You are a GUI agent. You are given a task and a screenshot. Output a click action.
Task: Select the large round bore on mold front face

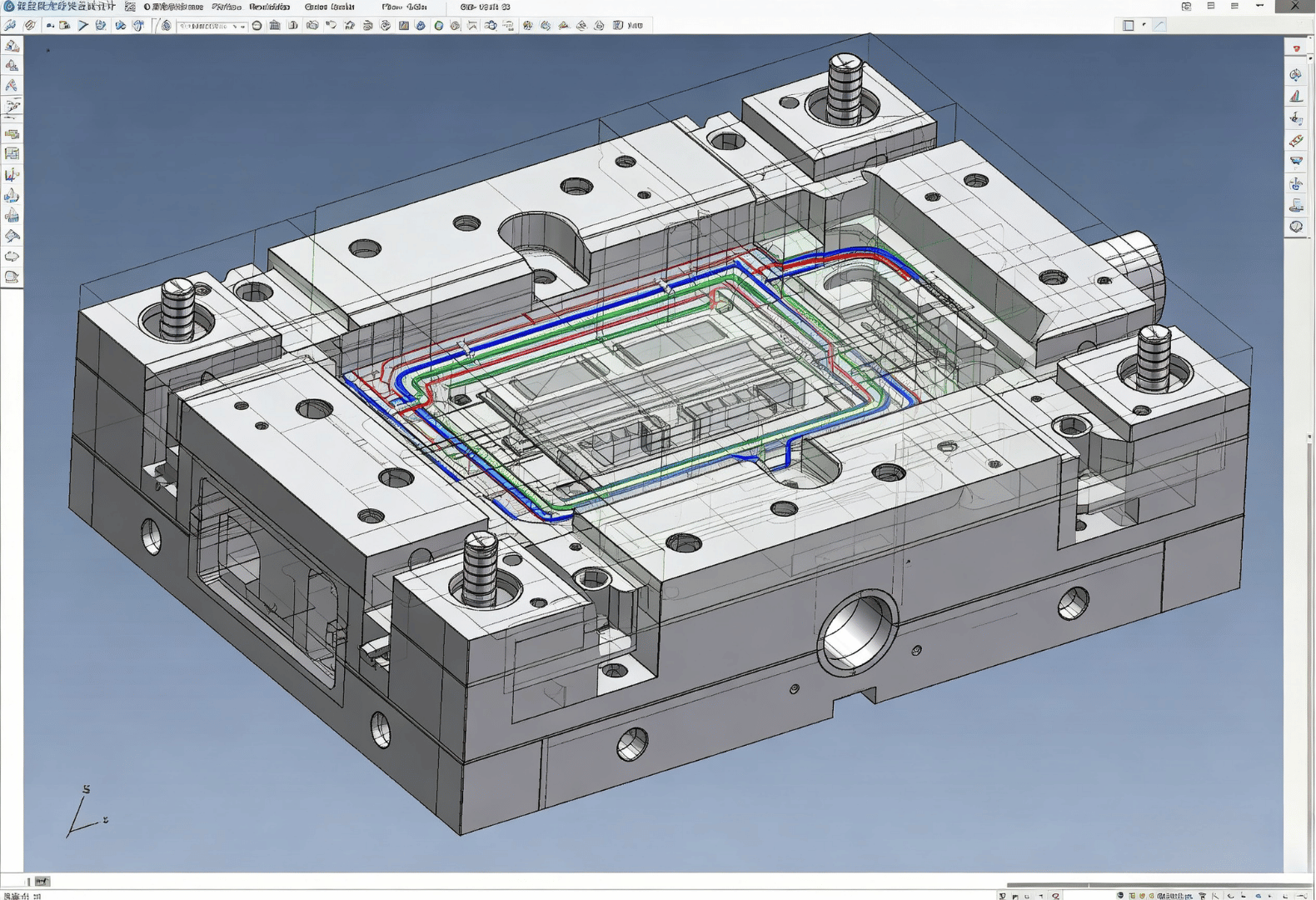click(x=858, y=632)
